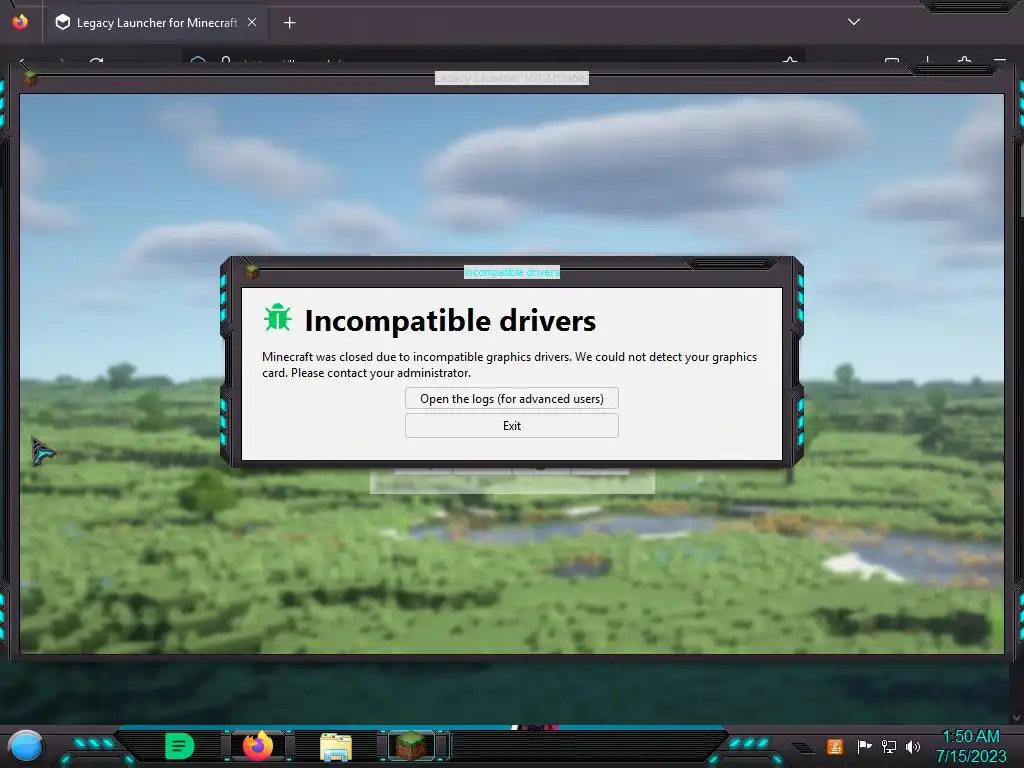Expand the list all tabs chevron
Image resolution: width=1024 pixels, height=768 pixels.
854,22
